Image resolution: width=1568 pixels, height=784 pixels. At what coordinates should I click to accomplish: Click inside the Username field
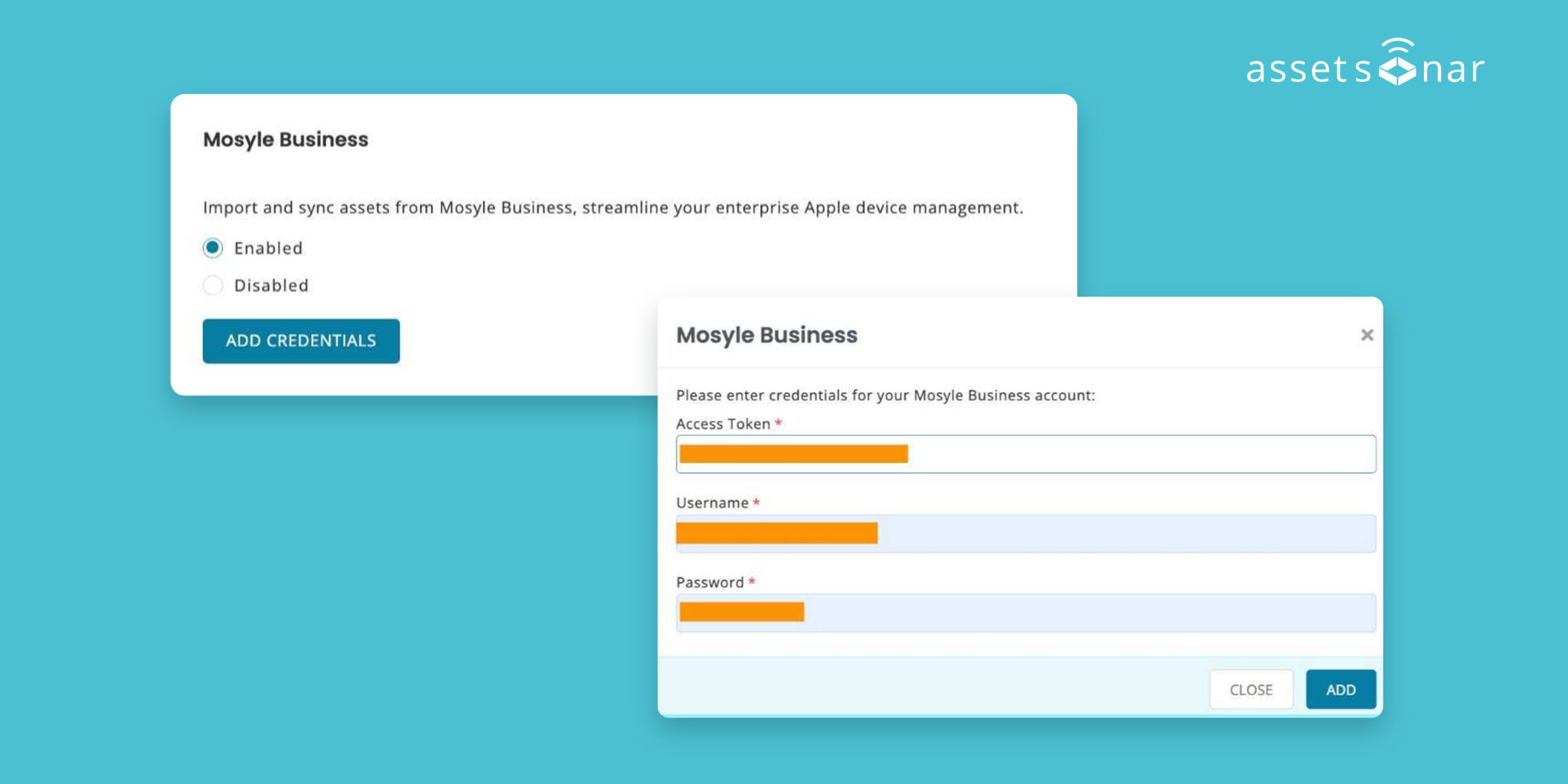coord(1026,533)
